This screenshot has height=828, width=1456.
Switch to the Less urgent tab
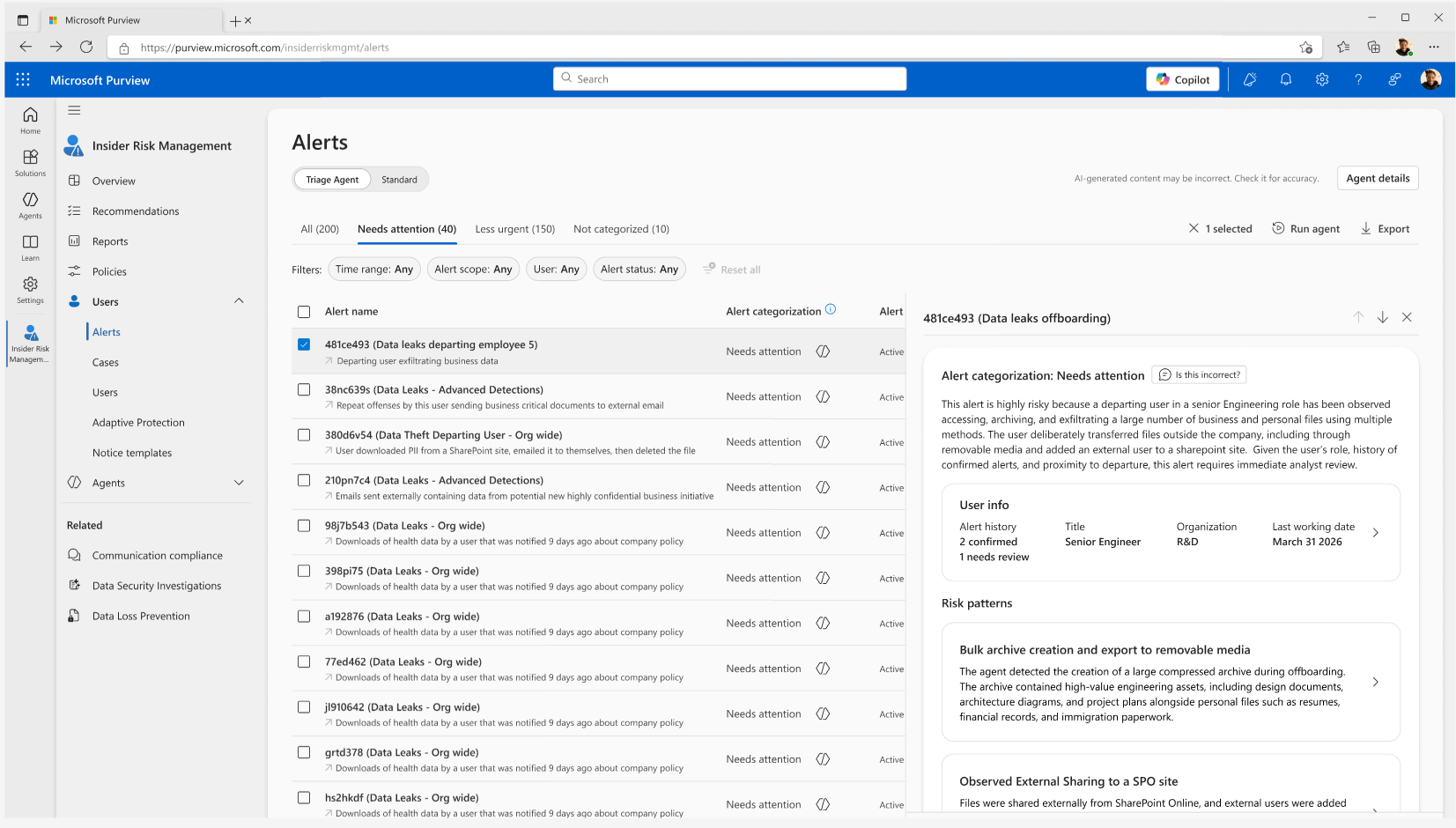(x=514, y=229)
